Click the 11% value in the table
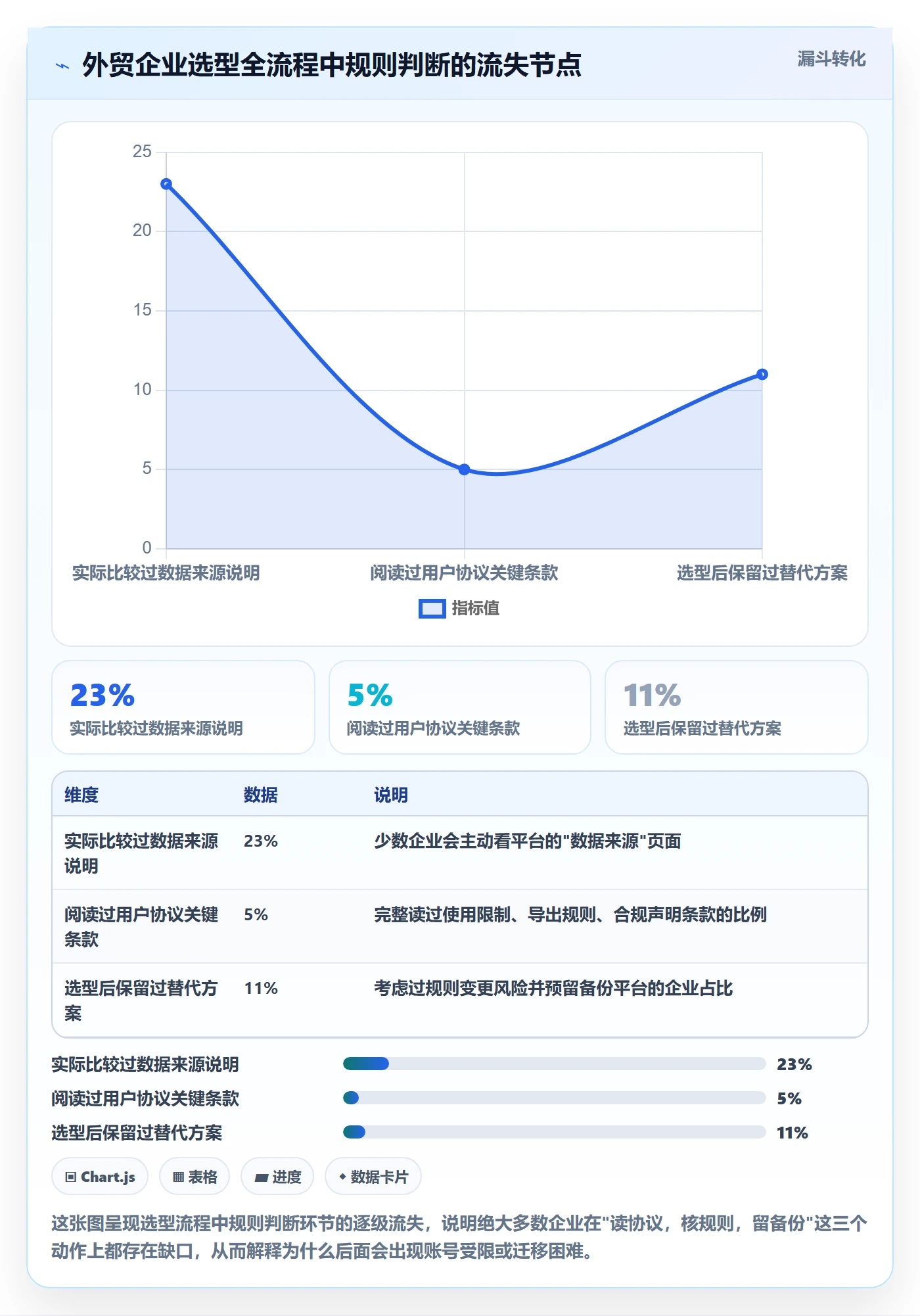This screenshot has height=1316, width=920. [261, 989]
